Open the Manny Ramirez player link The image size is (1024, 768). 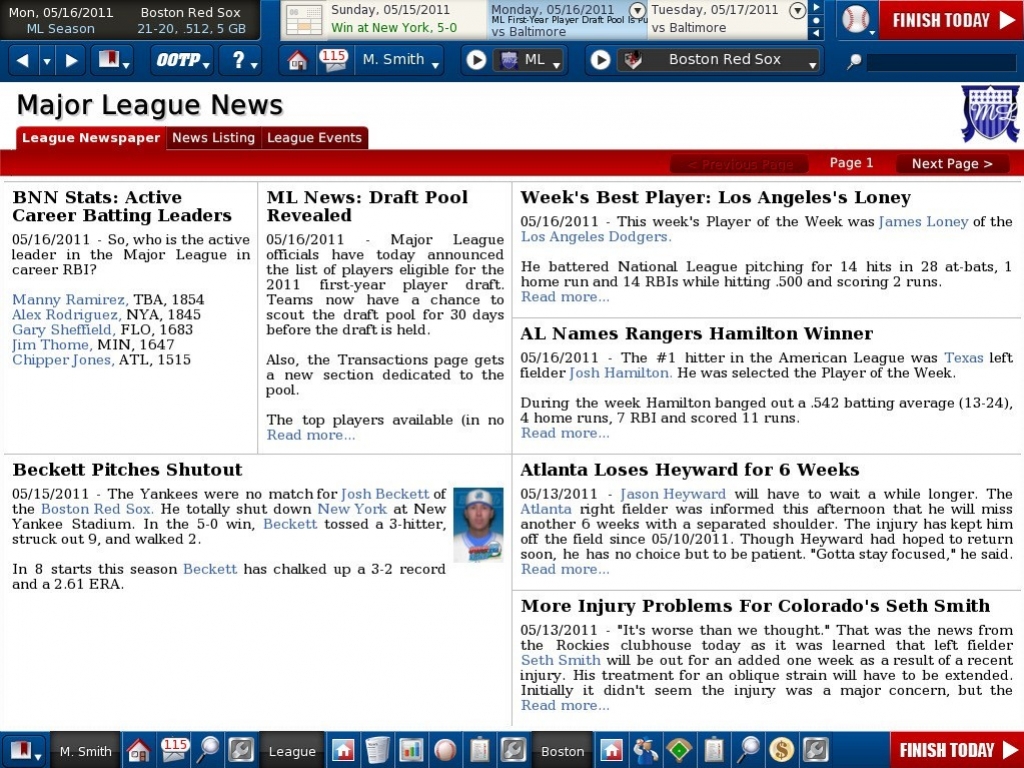pyautogui.click(x=69, y=300)
